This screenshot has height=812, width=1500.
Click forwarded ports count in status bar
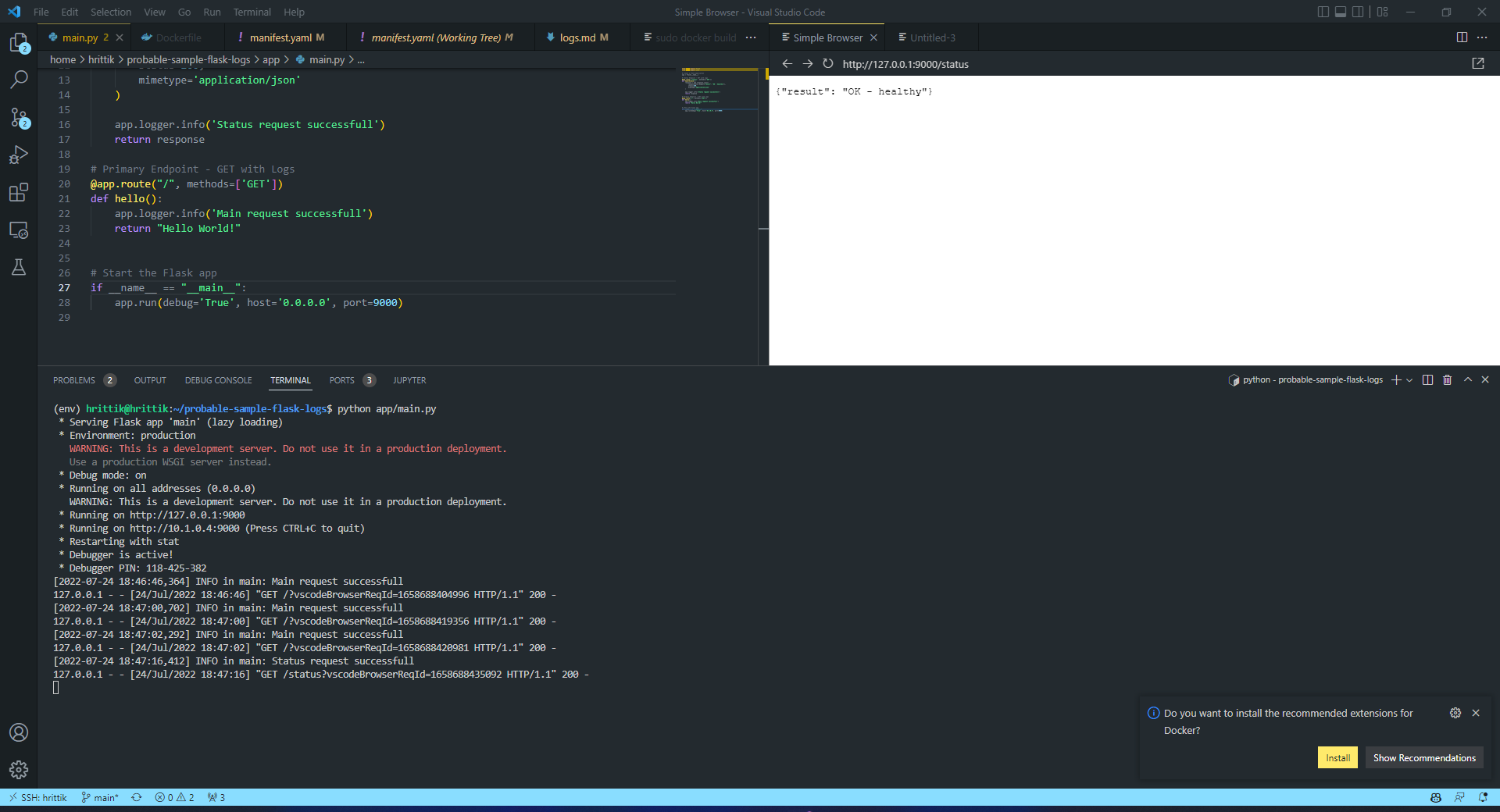[x=216, y=797]
